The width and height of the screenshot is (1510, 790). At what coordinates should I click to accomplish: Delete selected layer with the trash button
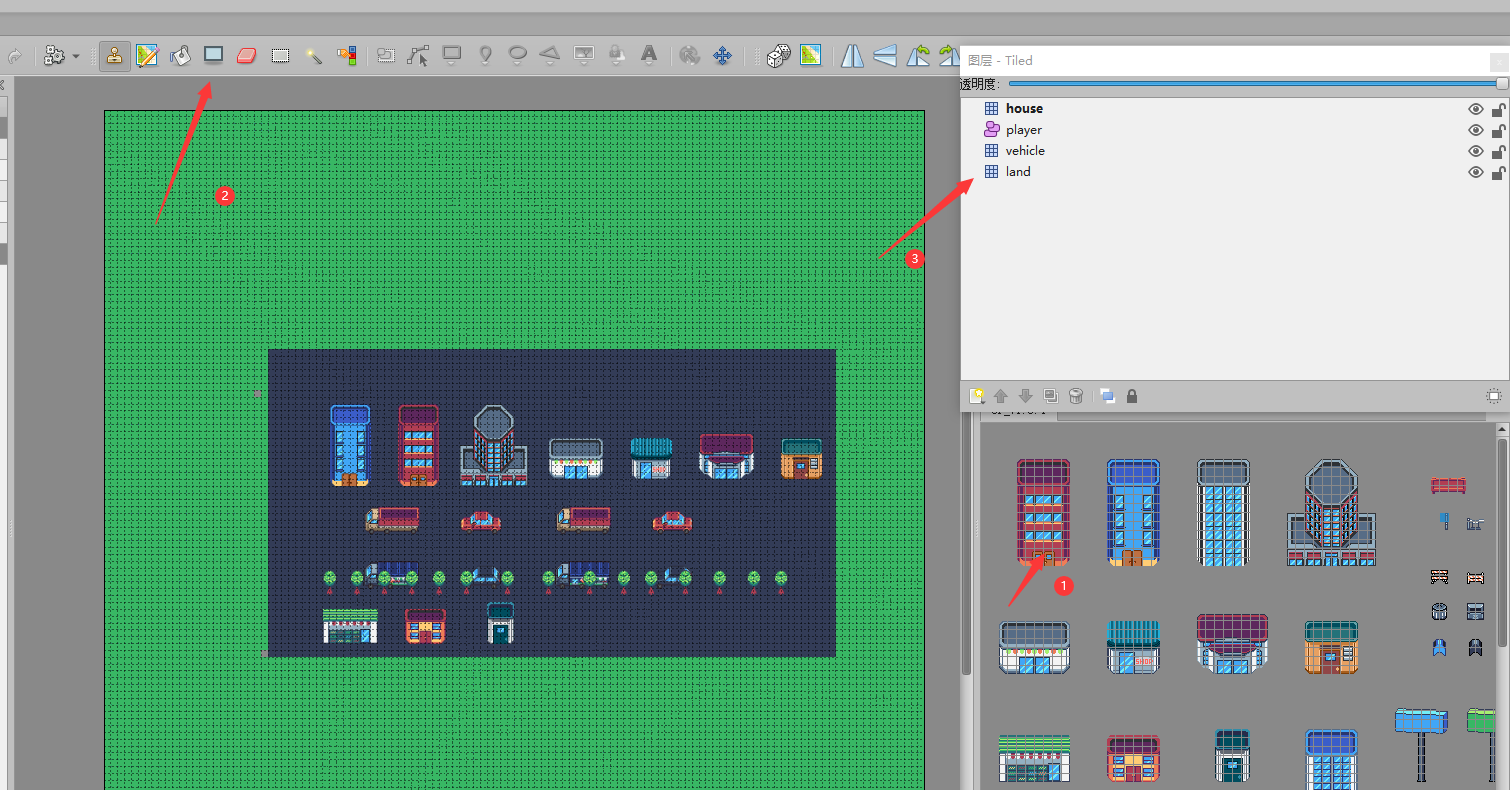point(1075,396)
